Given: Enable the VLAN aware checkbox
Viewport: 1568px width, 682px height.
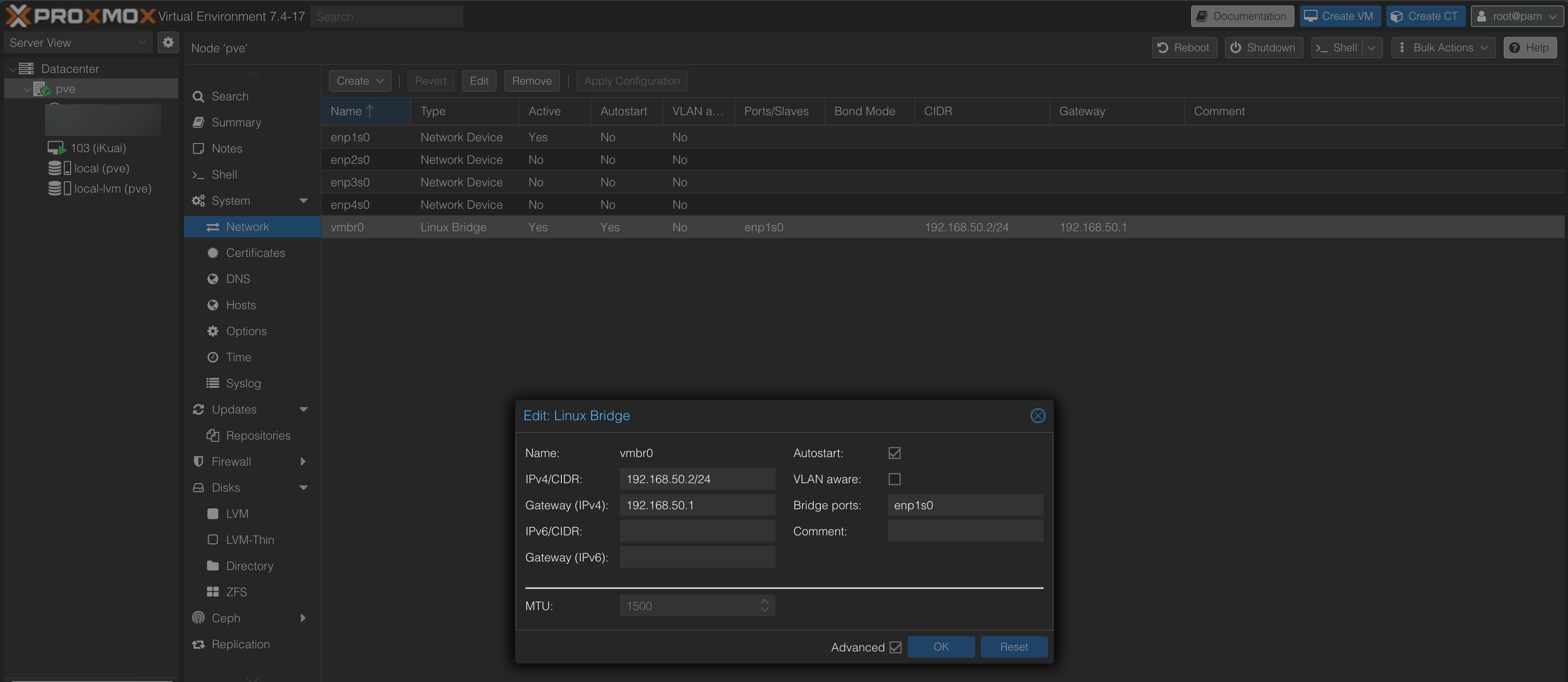Looking at the screenshot, I should (x=894, y=479).
